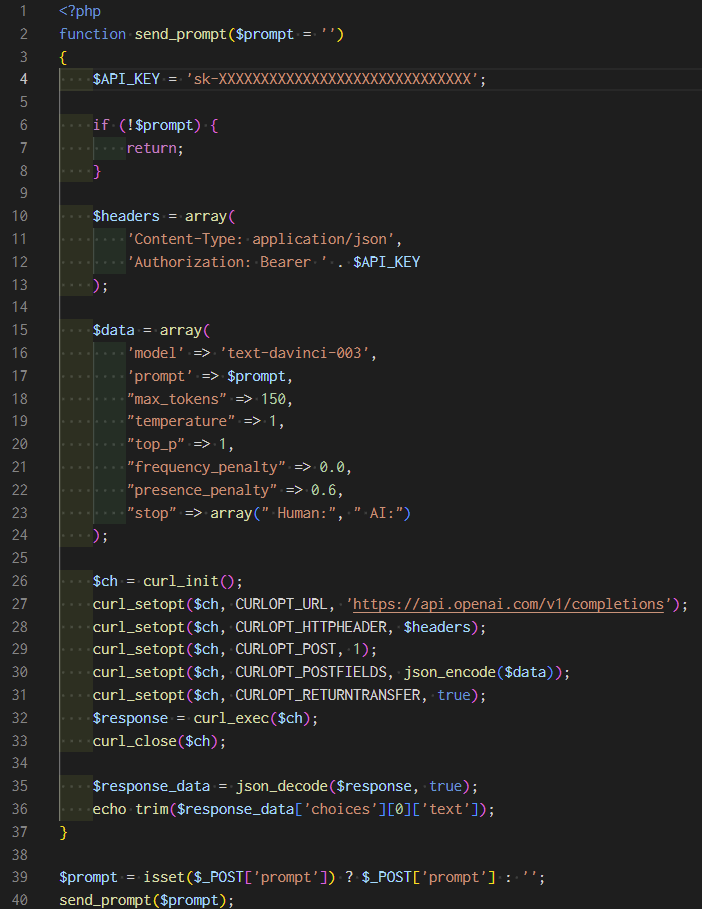Click the " Human:" stop string
Viewport: 702px width, 909px height.
pyautogui.click(x=299, y=513)
